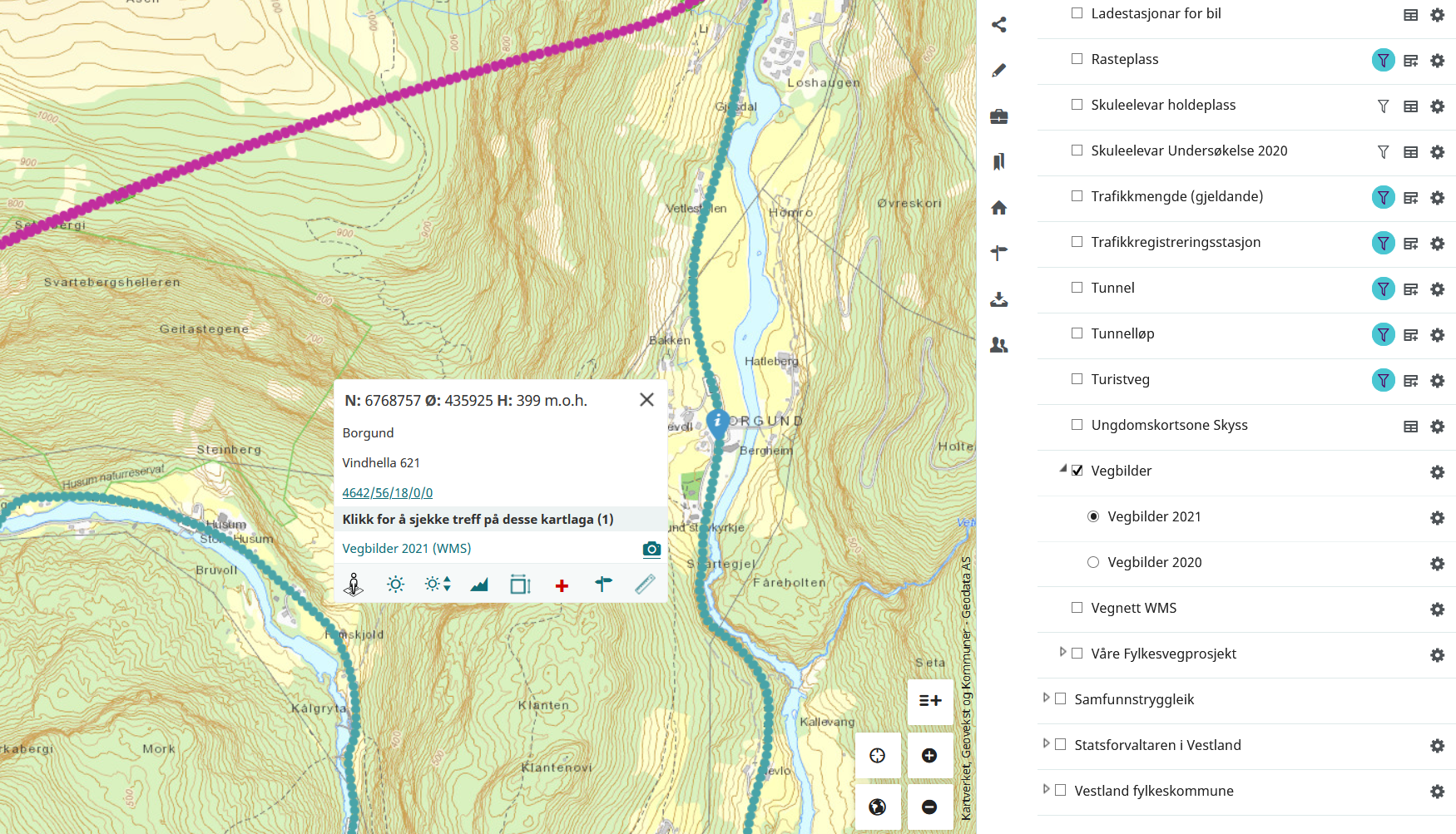Click the zoom in plus button on map

(929, 755)
